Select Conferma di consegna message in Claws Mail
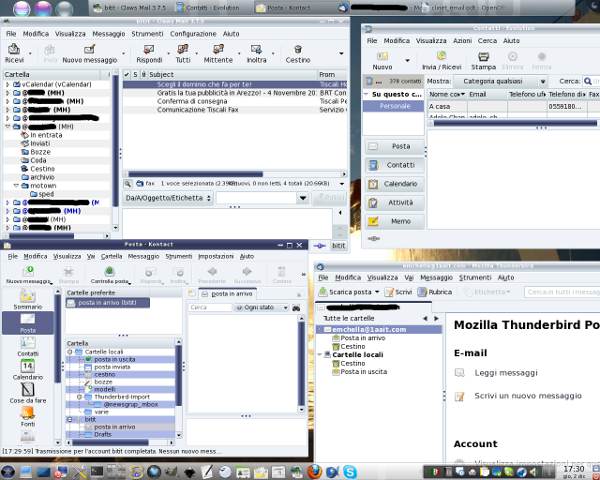The height and width of the screenshot is (480, 600). pos(234,101)
